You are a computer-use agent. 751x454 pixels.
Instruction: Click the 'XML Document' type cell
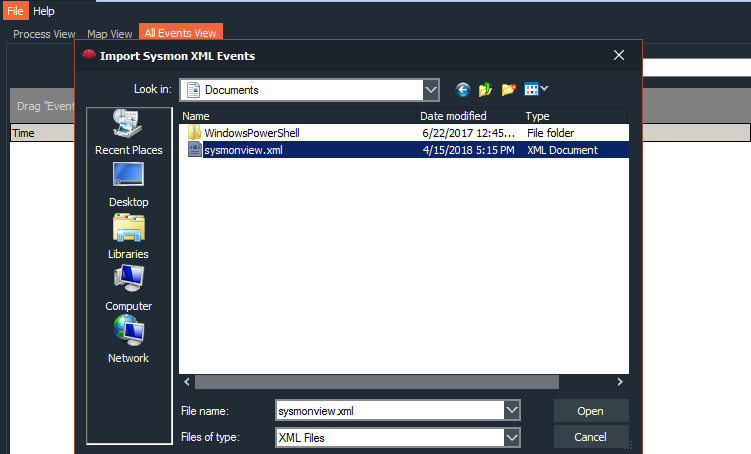coord(562,150)
